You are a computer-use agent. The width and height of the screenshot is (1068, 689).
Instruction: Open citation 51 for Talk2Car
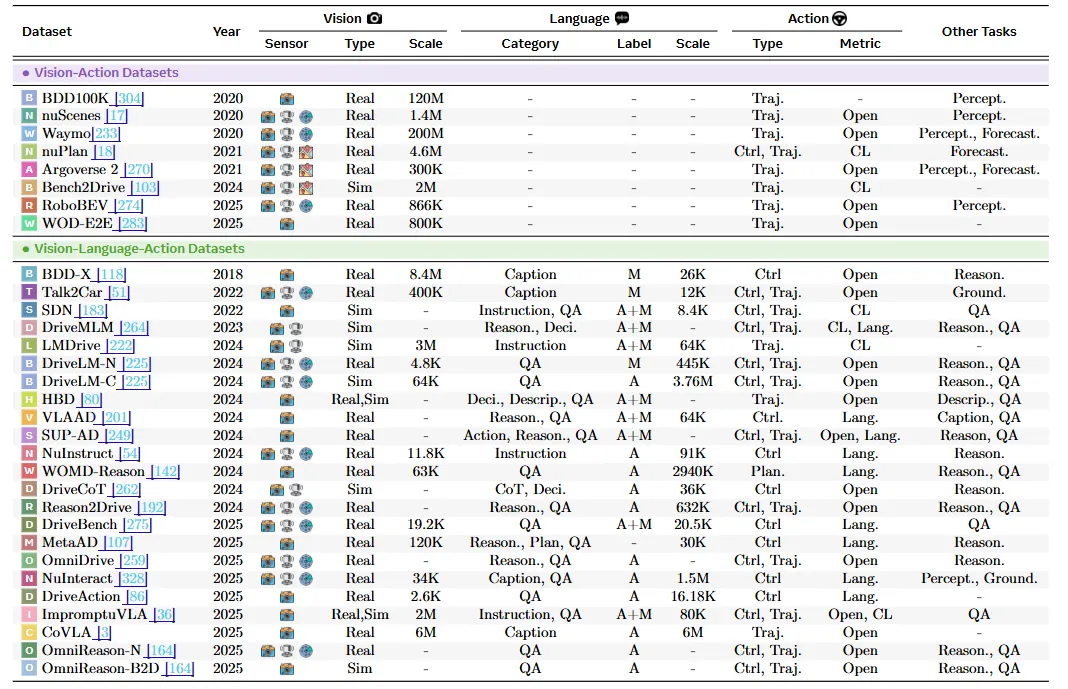coord(119,292)
